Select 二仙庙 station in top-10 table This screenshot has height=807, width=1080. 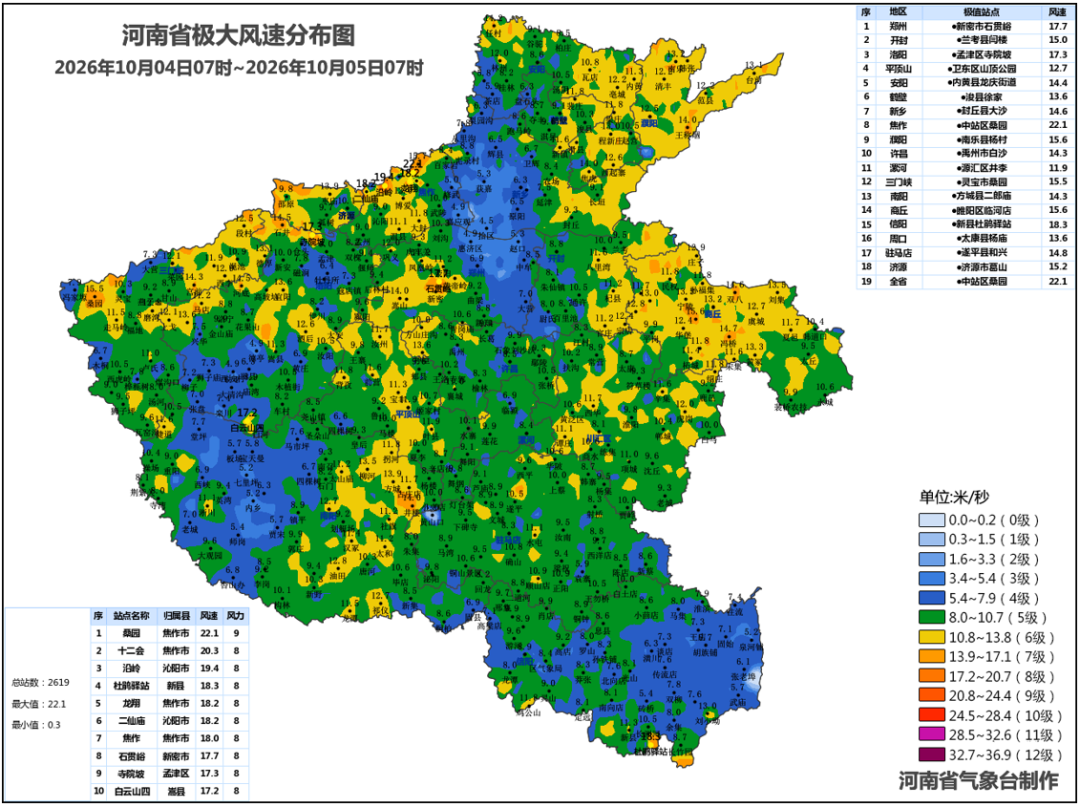131,721
